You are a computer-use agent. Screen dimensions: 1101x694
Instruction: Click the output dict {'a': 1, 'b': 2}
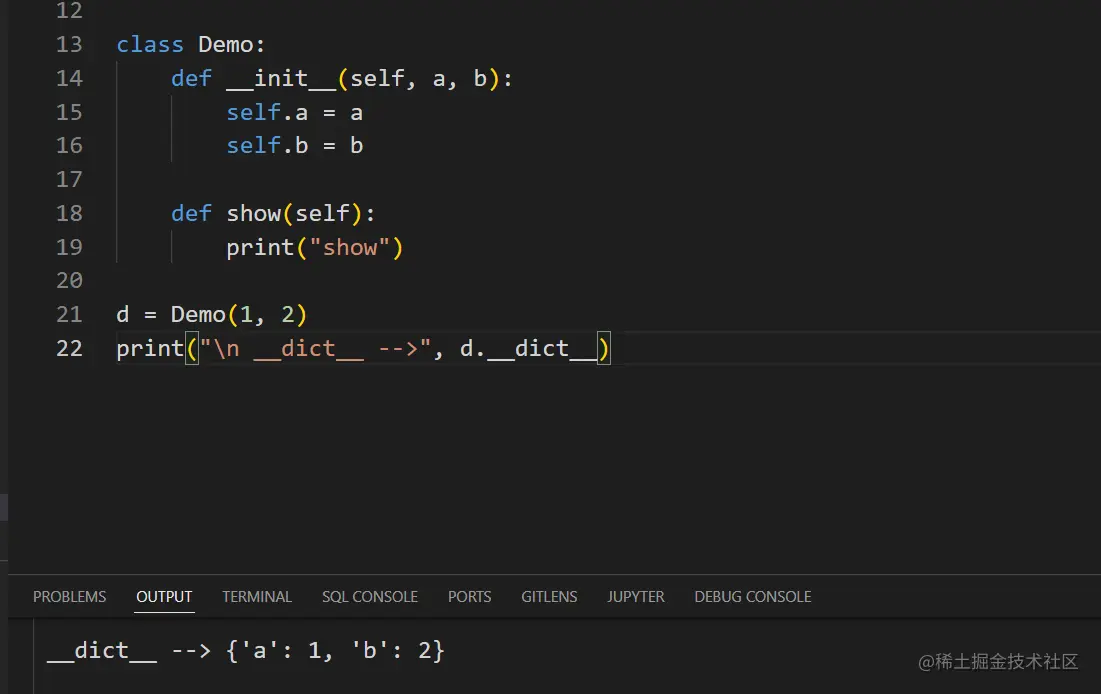335,650
